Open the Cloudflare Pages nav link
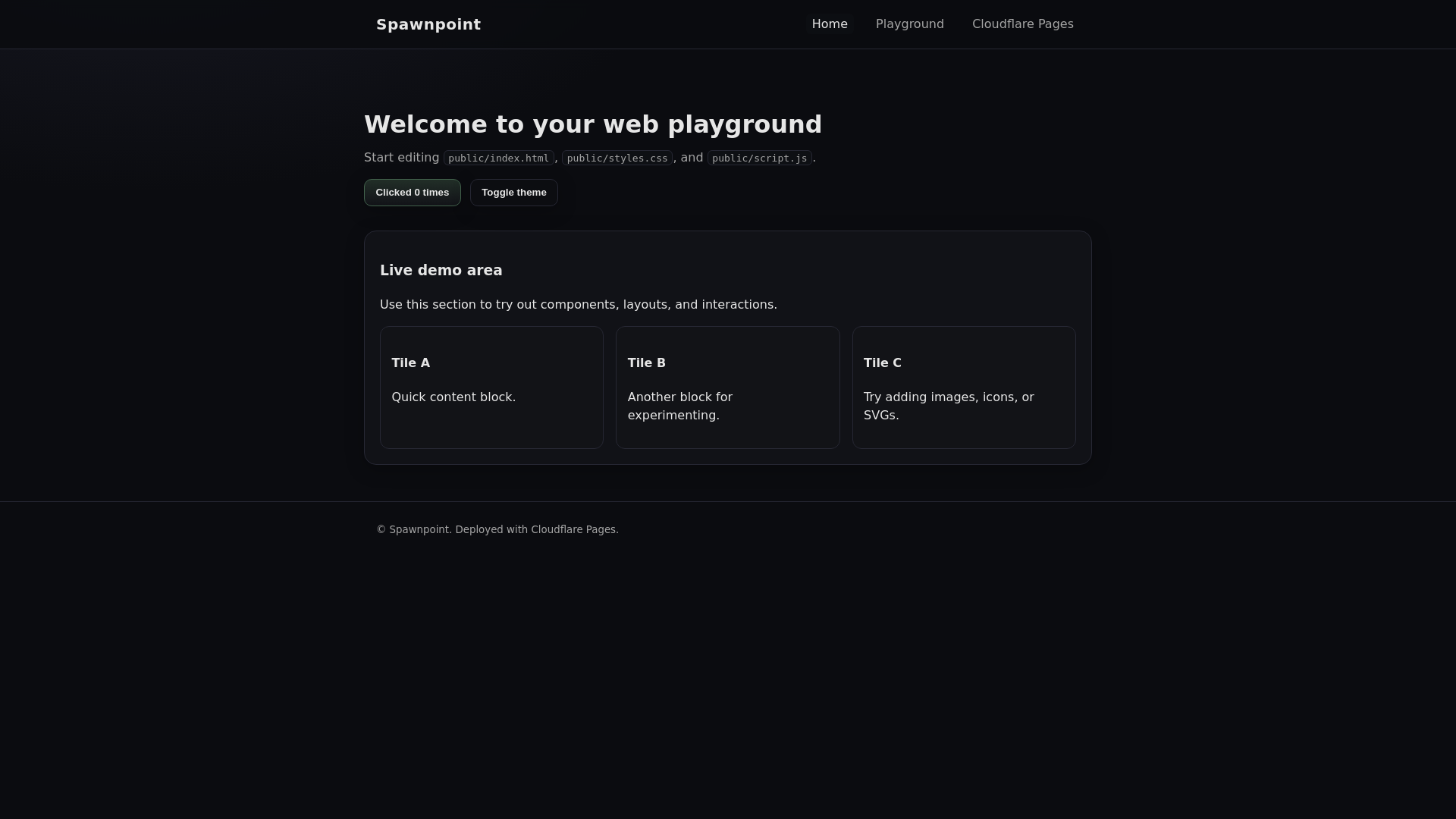This screenshot has height=819, width=1456. click(1022, 24)
